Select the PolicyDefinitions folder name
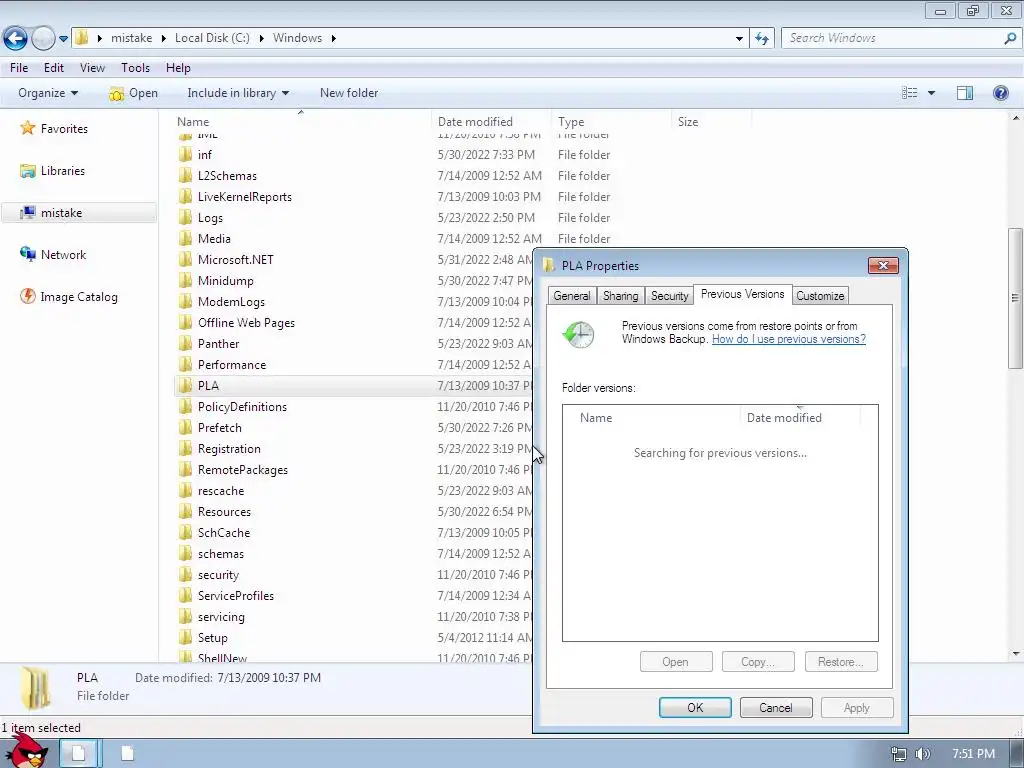 pyautogui.click(x=242, y=407)
